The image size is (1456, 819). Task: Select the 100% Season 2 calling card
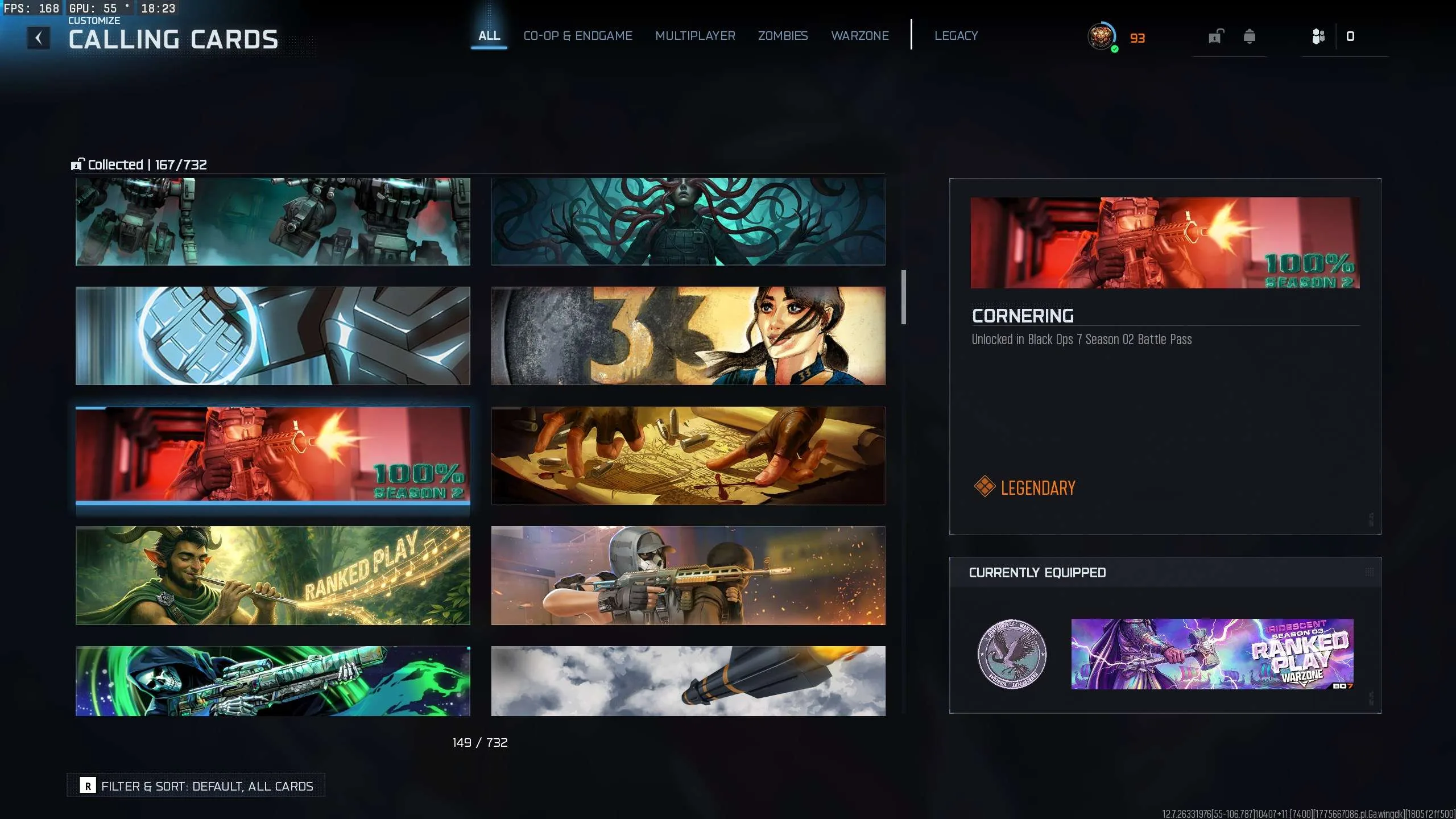point(273,456)
